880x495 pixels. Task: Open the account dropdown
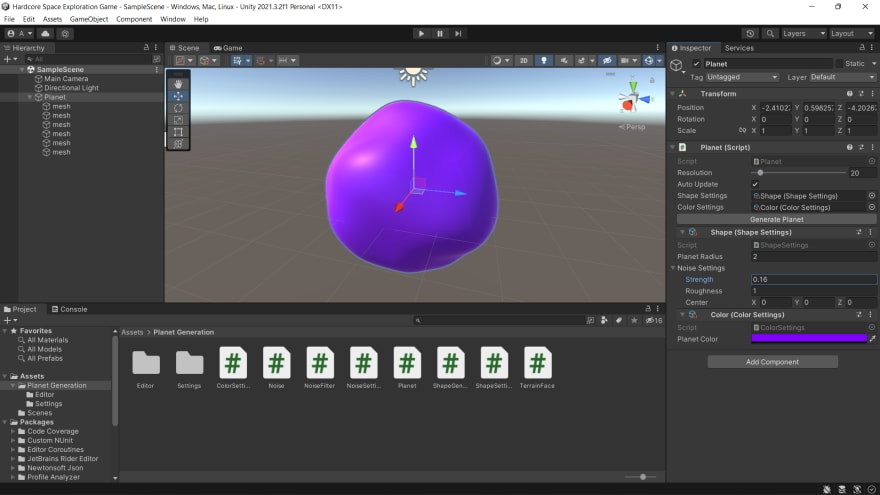pyautogui.click(x=20, y=34)
